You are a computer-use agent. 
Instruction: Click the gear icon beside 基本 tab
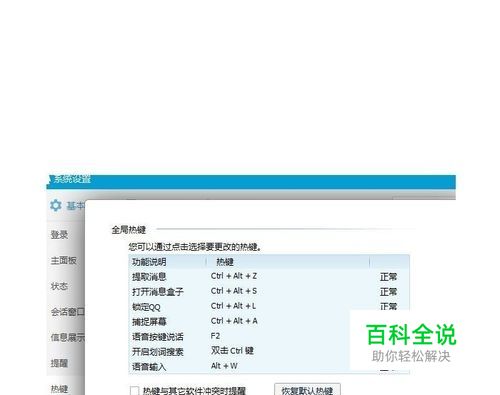pyautogui.click(x=56, y=205)
